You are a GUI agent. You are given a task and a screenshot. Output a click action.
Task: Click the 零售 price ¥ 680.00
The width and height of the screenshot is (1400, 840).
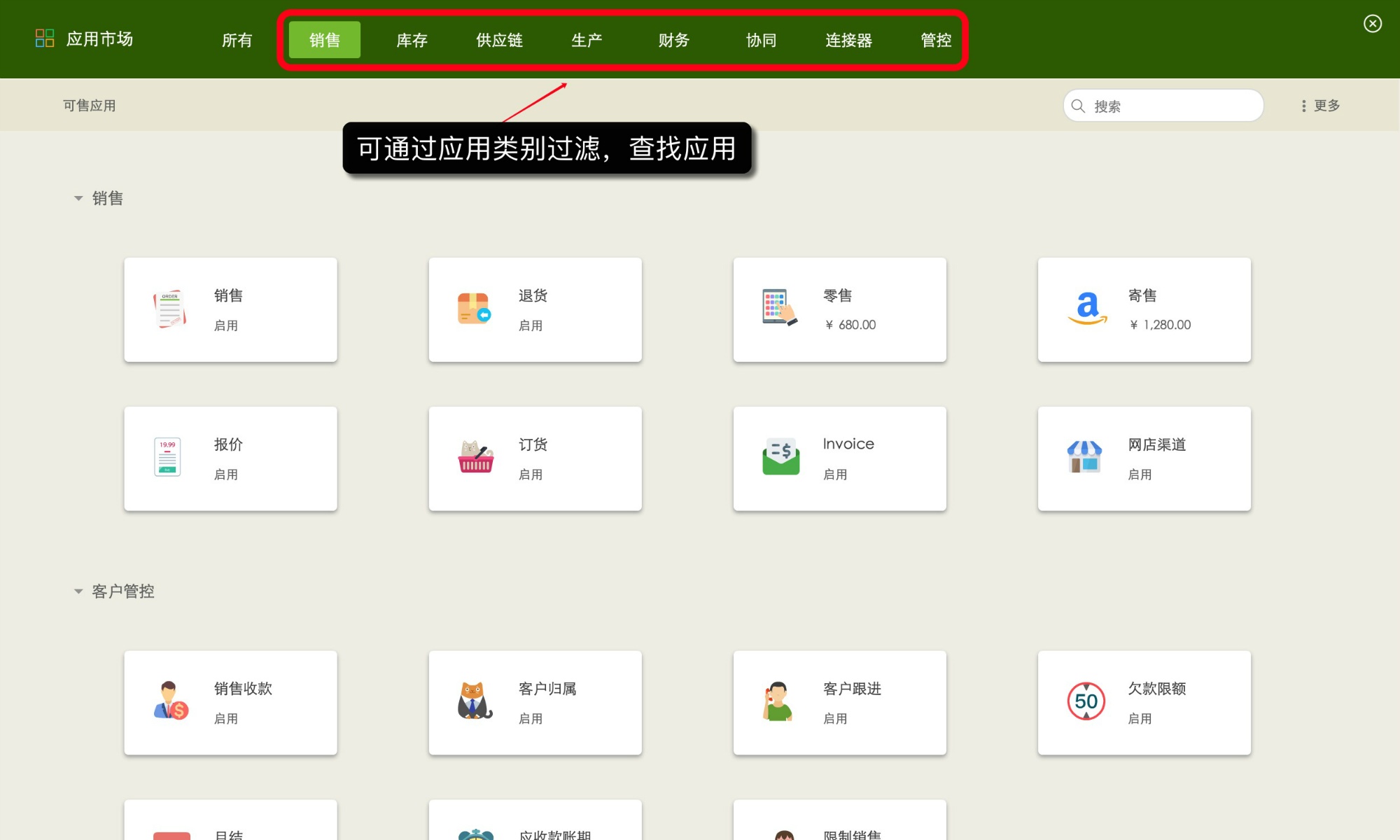click(850, 325)
